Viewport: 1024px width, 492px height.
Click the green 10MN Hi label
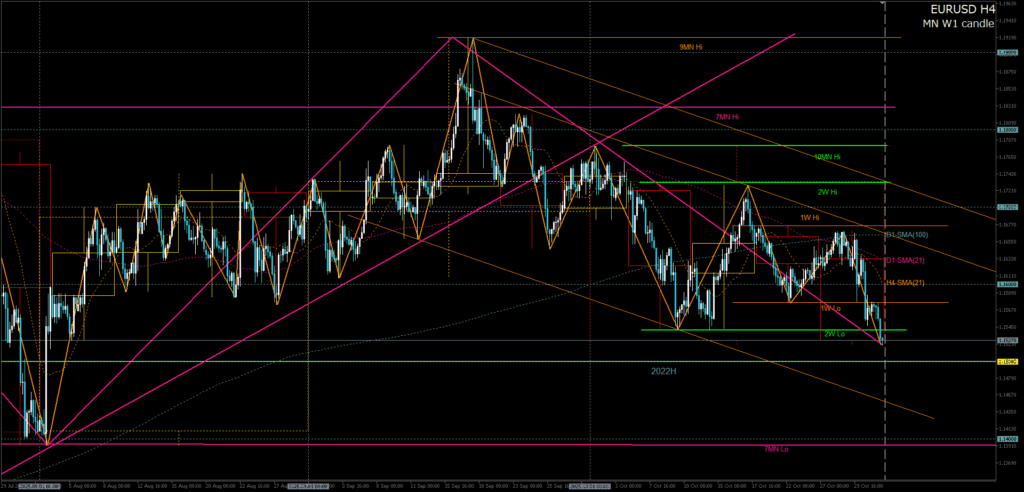(827, 157)
